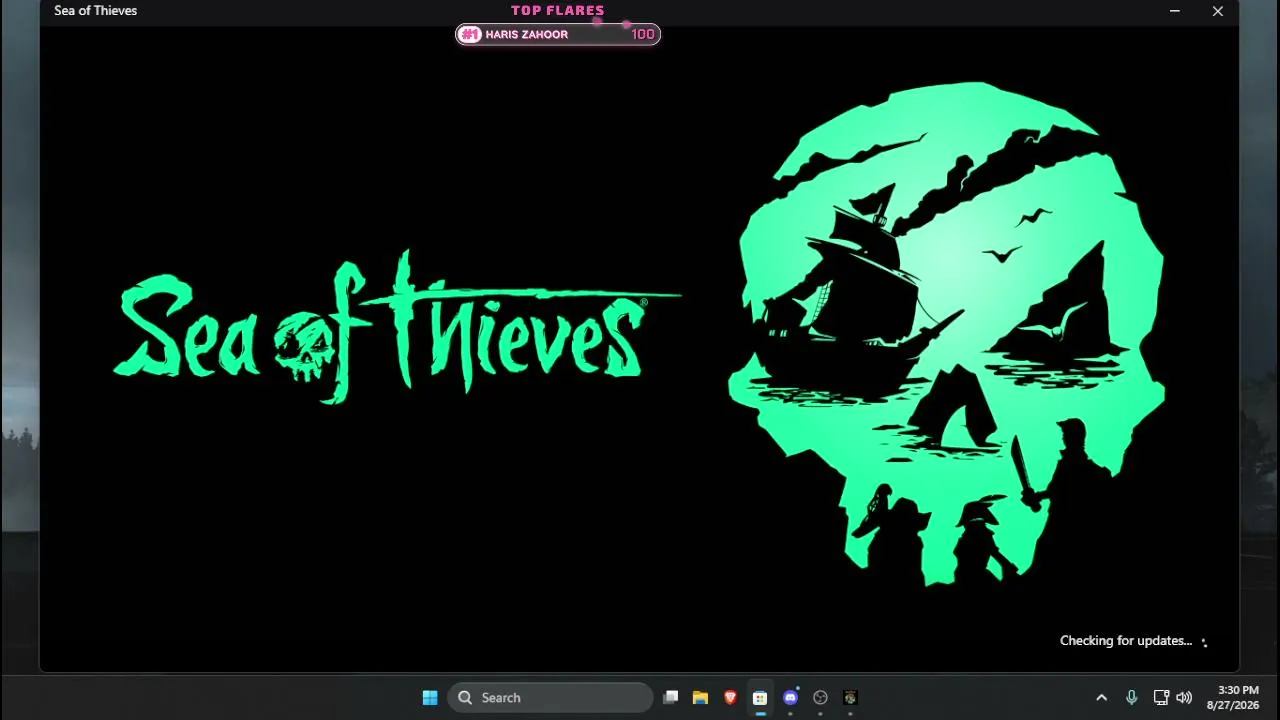Click the "Sea of Thieves" window title
1280x720 pixels.
(96, 11)
